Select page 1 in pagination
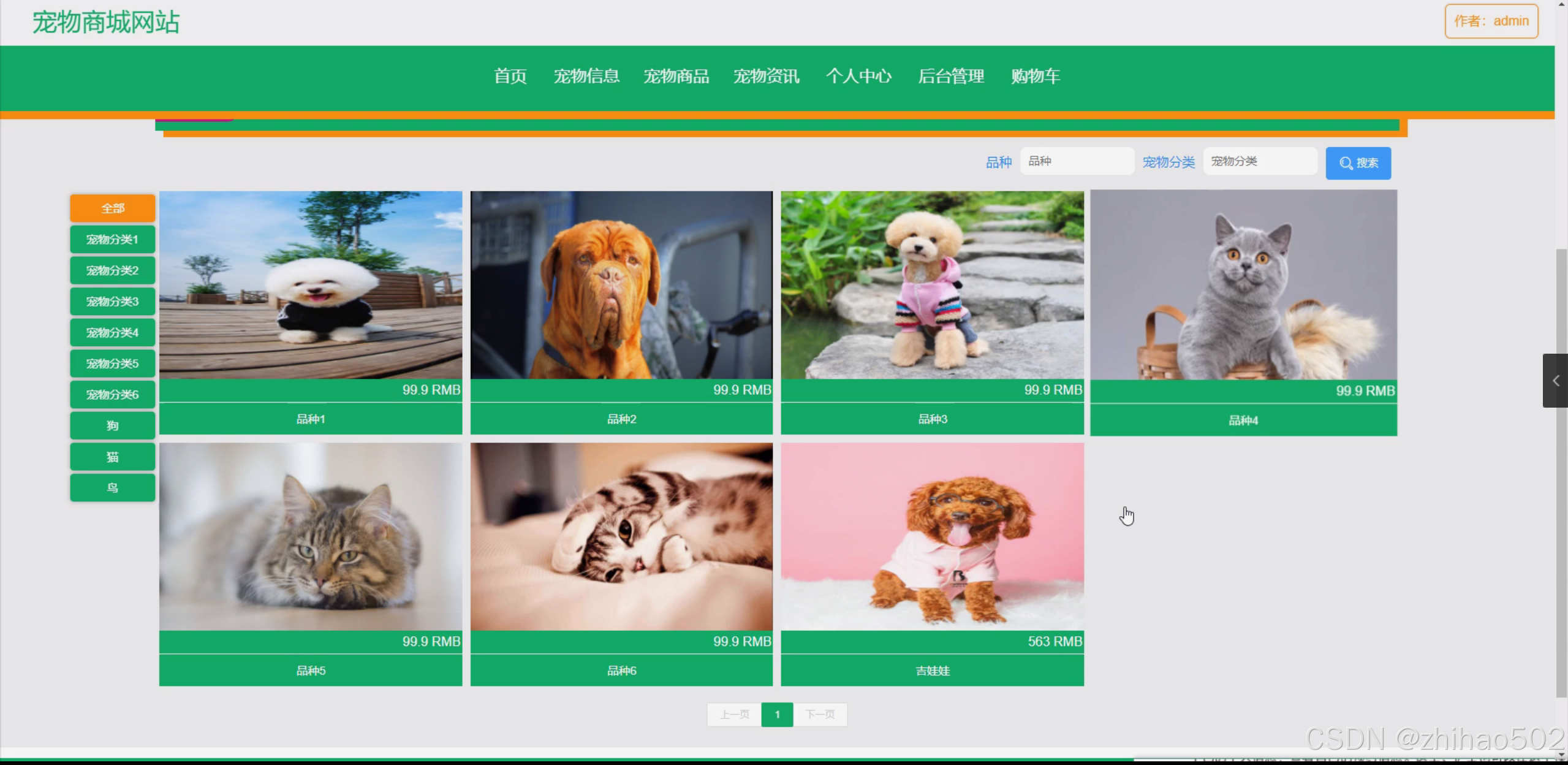1568x765 pixels. tap(777, 715)
